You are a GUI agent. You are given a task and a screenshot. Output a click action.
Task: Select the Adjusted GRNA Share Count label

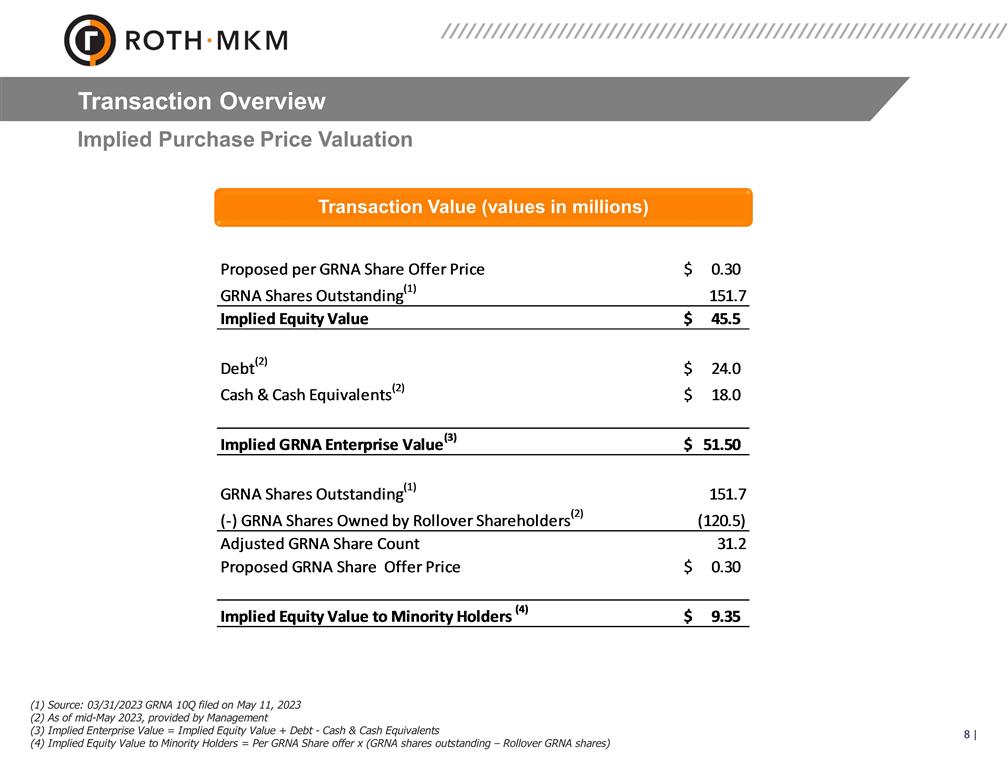pos(320,544)
